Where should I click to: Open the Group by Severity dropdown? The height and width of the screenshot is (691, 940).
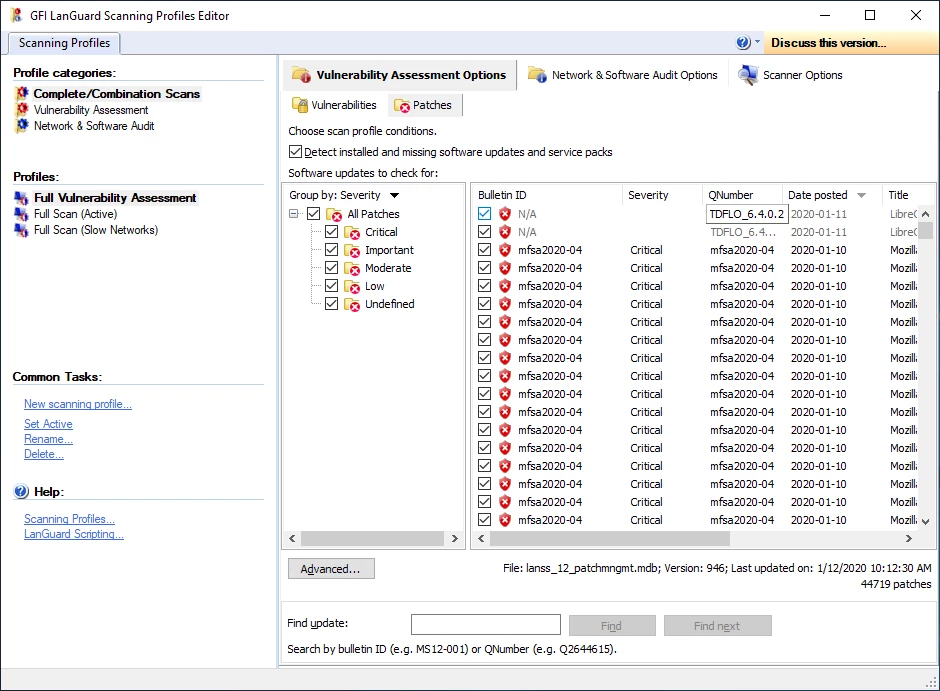pyautogui.click(x=393, y=196)
